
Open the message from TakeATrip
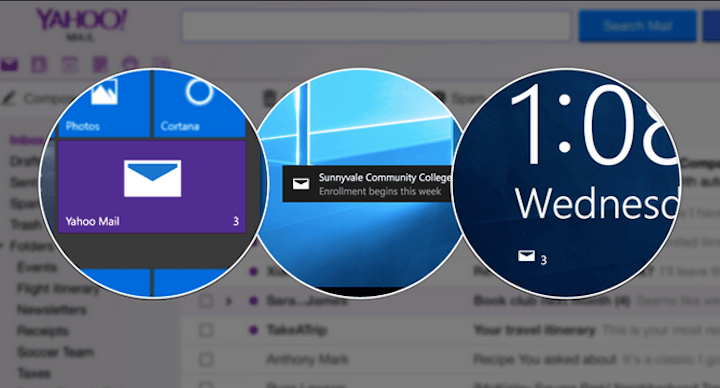click(x=297, y=330)
